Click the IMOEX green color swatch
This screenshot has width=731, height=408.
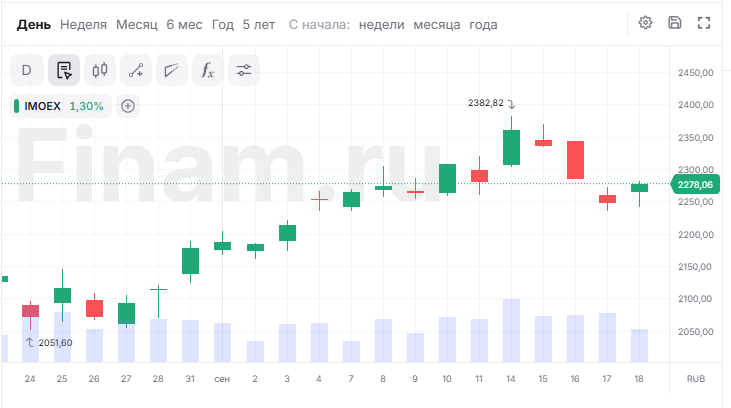pos(17,106)
